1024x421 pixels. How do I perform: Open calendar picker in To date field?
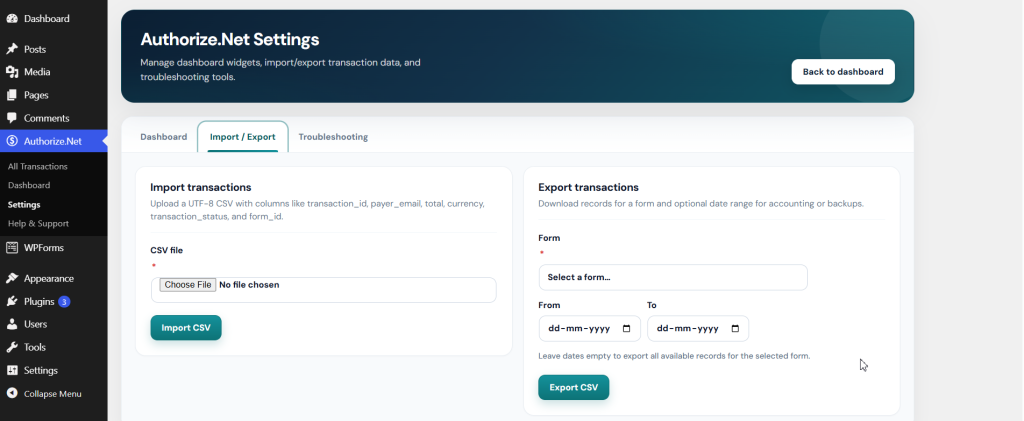(x=735, y=329)
